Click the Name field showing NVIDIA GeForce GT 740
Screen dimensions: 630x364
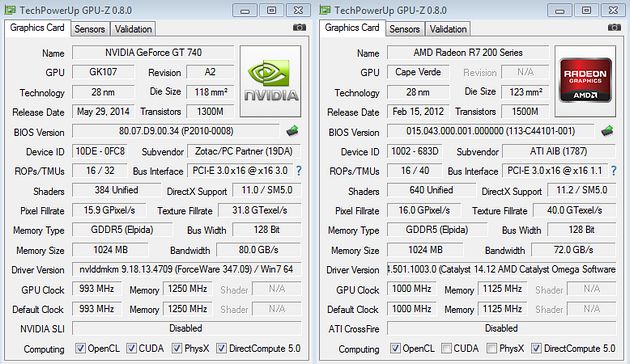pos(153,53)
